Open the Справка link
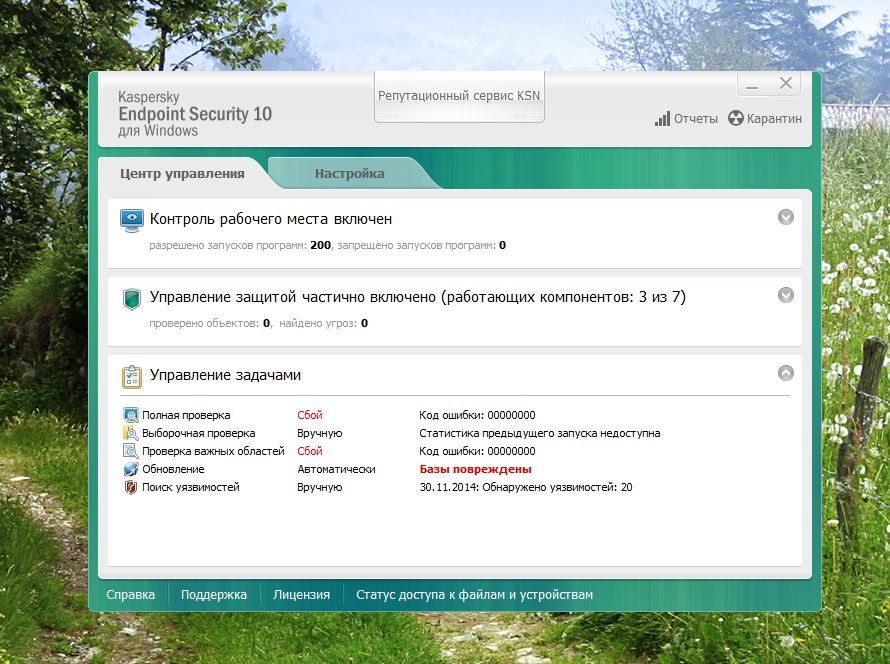The image size is (890, 664). [x=131, y=595]
